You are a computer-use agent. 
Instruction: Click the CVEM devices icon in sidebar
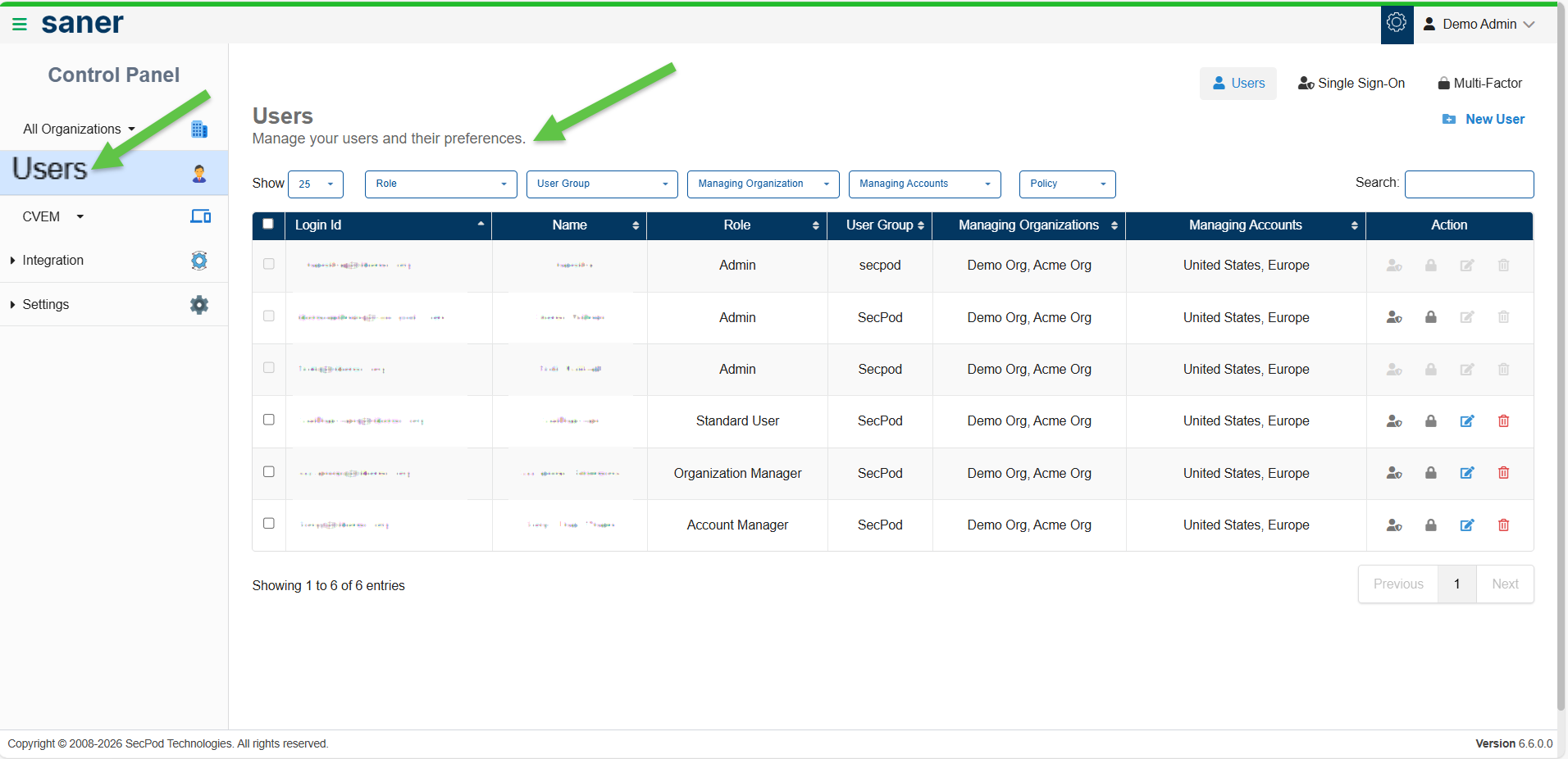point(200,216)
